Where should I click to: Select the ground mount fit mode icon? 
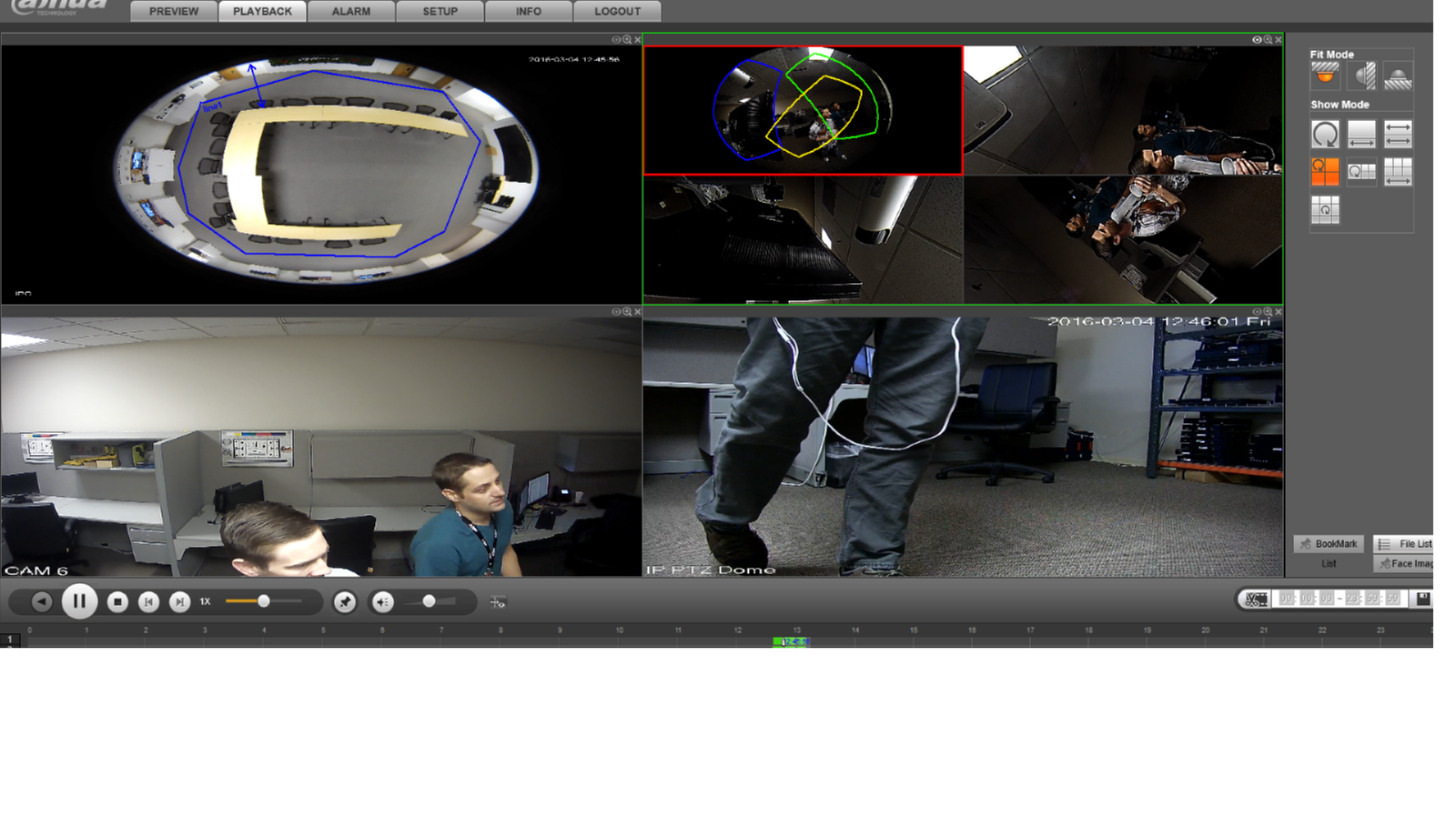point(1398,76)
